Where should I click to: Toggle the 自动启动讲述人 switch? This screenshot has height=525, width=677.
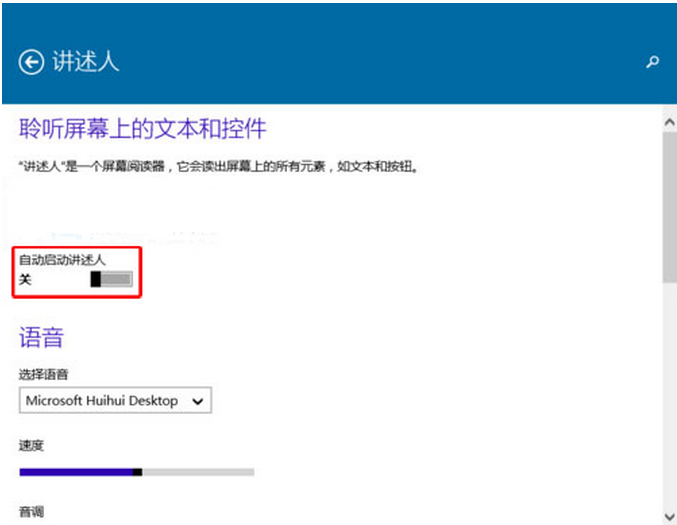(111, 280)
